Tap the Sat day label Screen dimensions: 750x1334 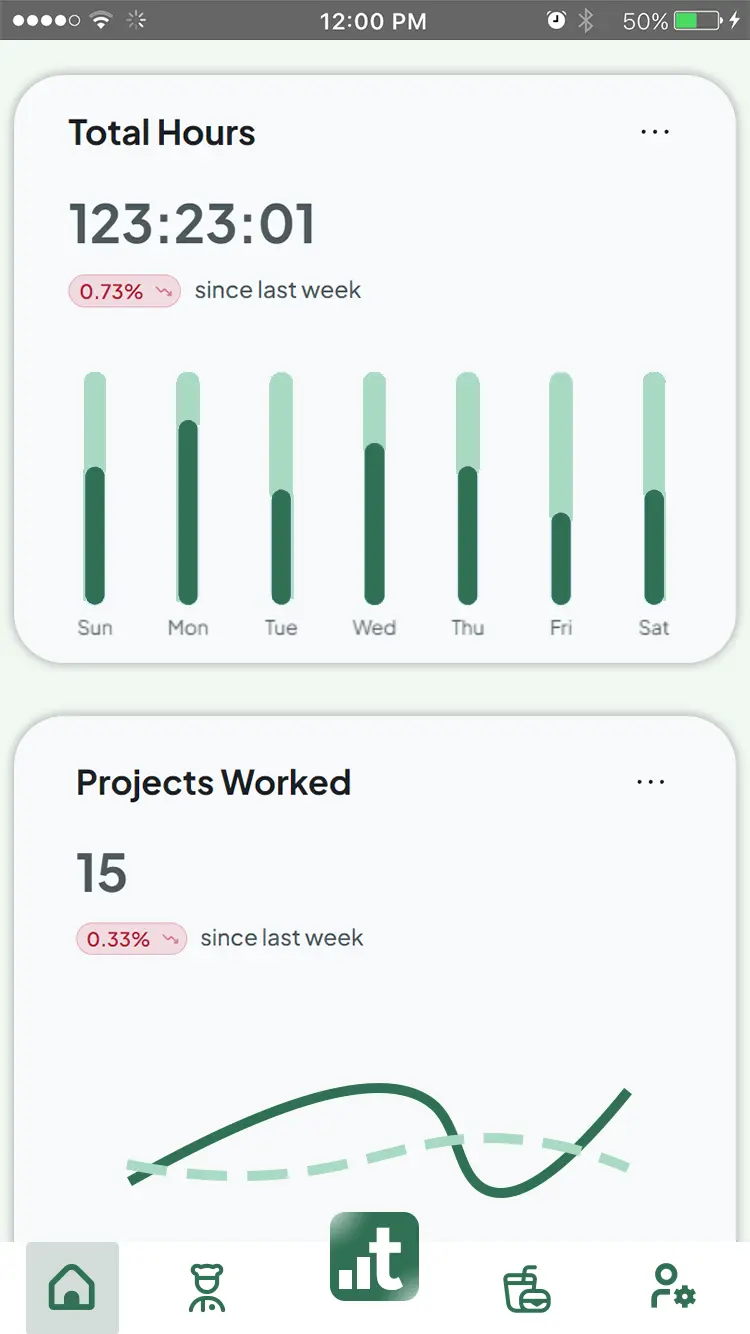[654, 628]
